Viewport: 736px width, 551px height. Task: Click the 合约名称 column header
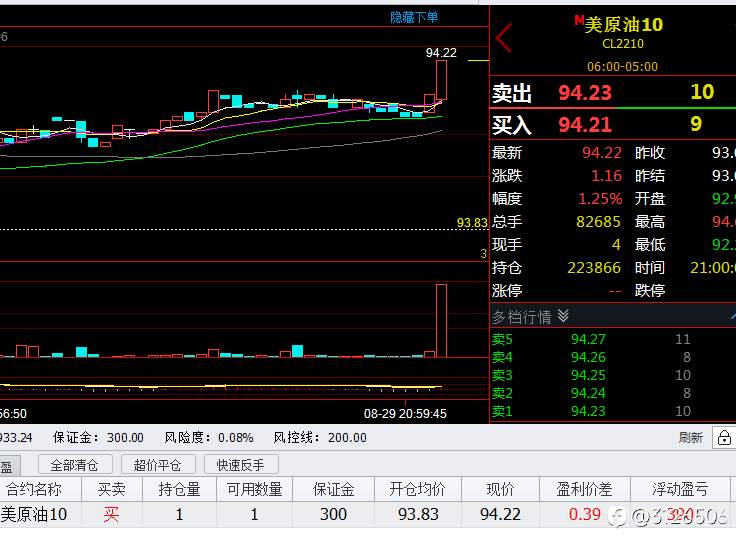34,489
